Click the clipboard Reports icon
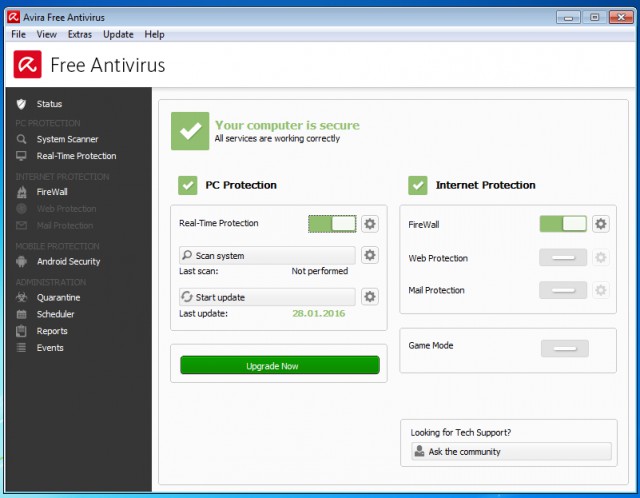Screen dimensions: 640x498 click(21, 331)
